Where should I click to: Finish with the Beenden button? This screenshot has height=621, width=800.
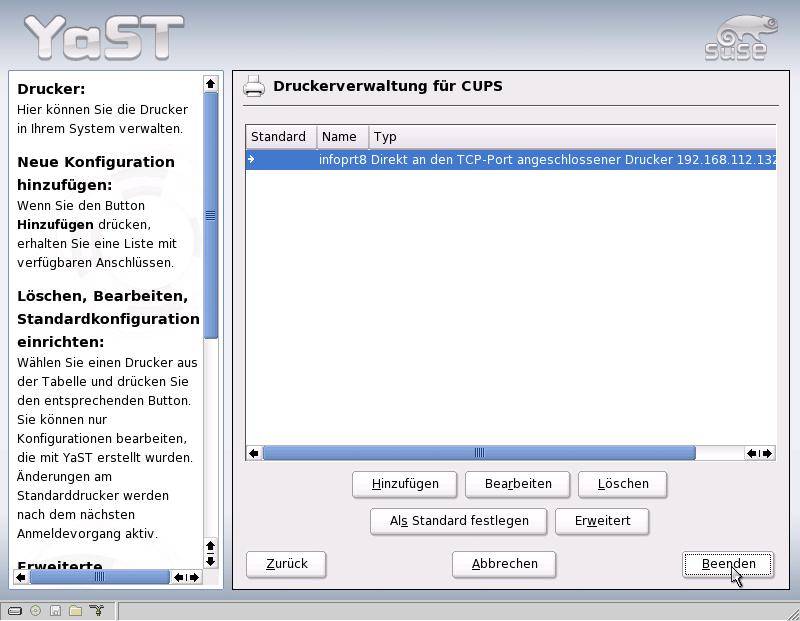(x=728, y=564)
